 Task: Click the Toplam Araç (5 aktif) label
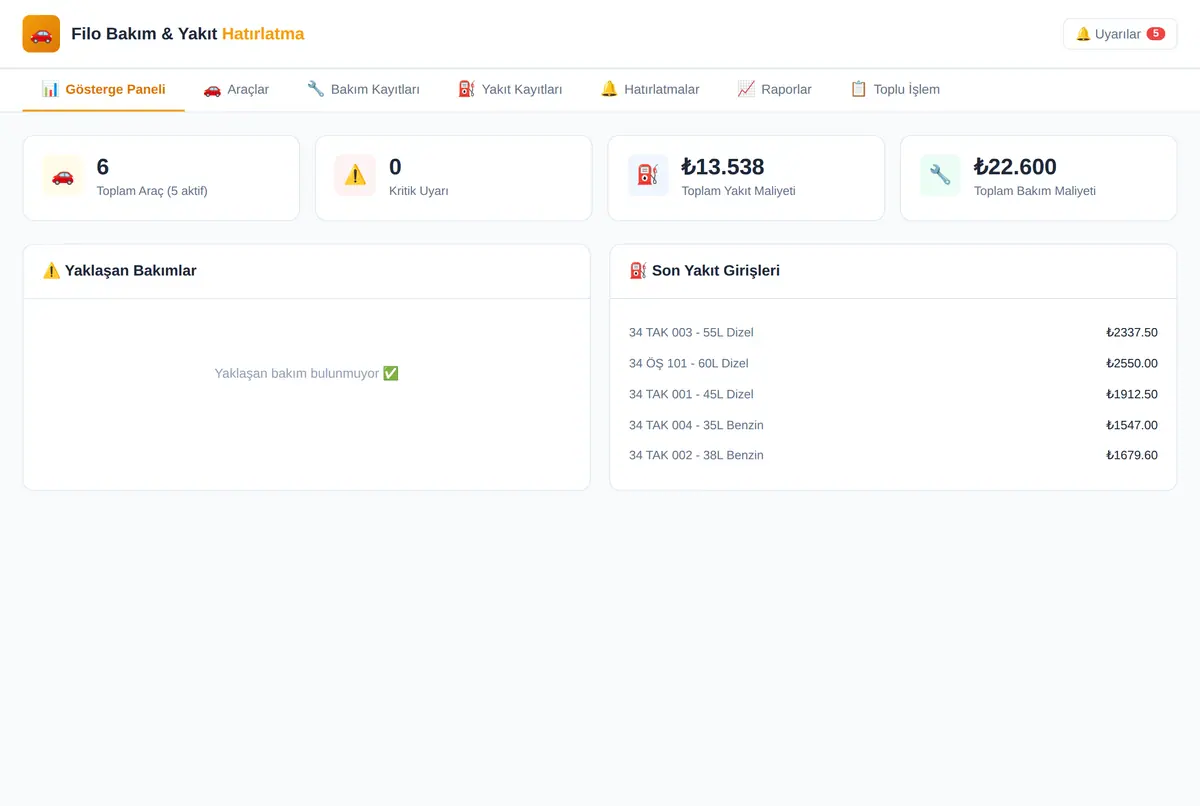click(152, 191)
